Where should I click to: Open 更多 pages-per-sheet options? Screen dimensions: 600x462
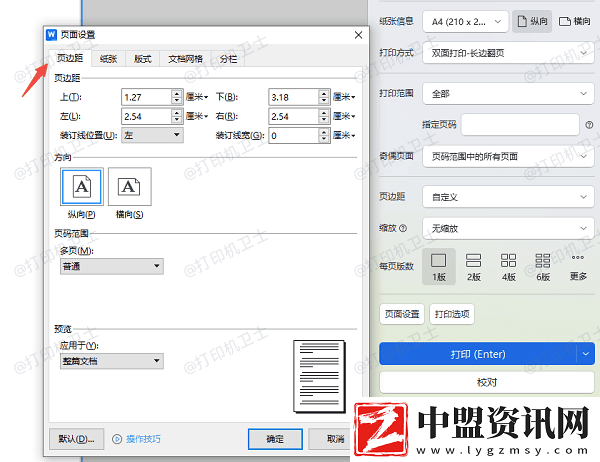tap(578, 267)
